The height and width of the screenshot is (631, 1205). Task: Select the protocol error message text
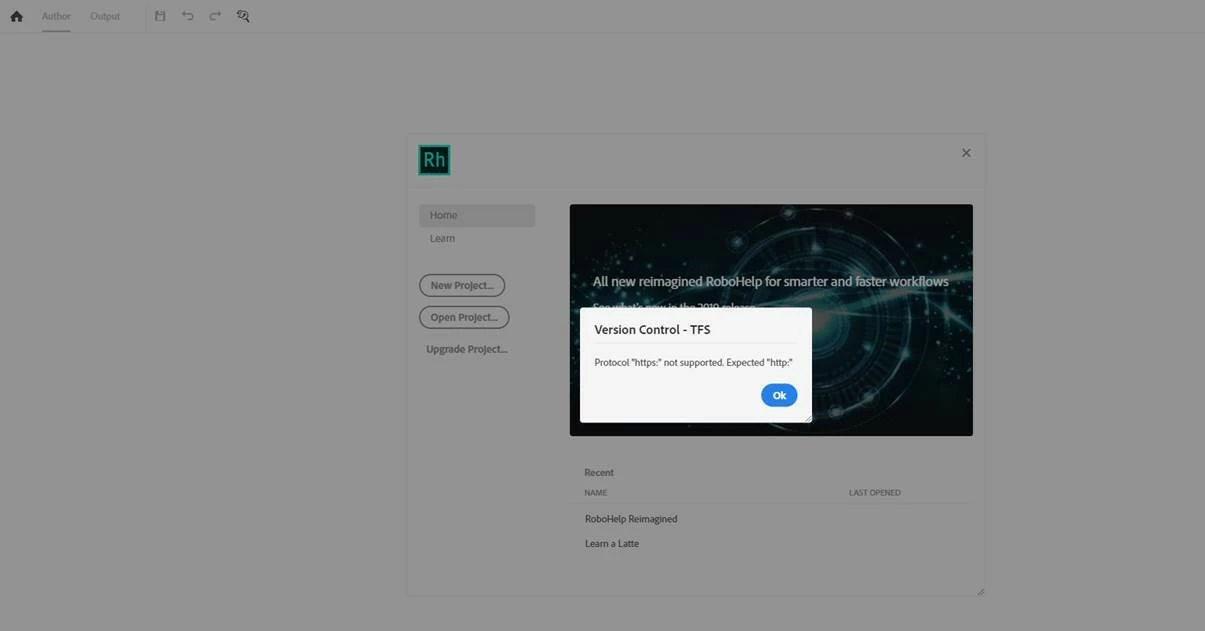693,363
